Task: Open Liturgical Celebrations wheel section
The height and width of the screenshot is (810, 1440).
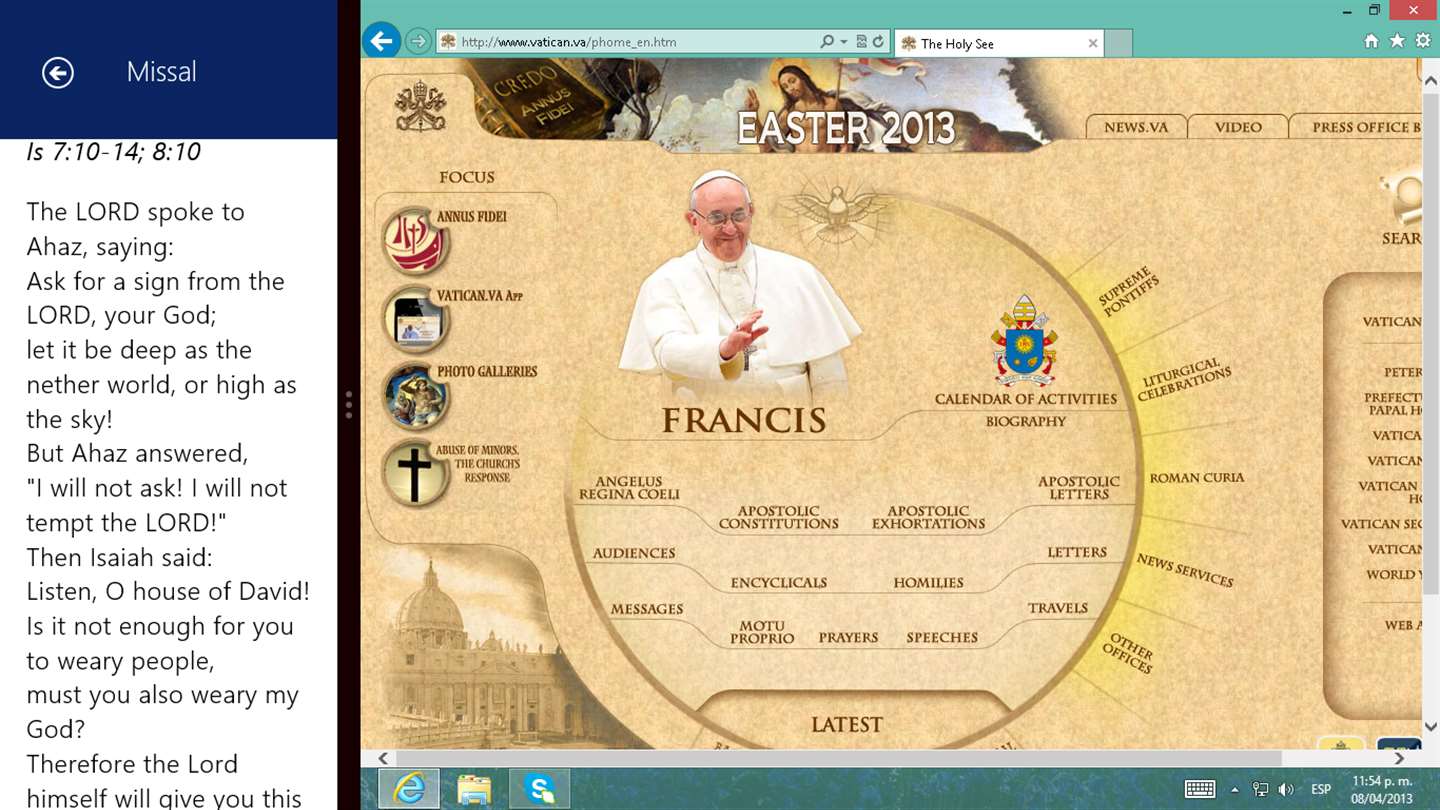Action: 1184,381
